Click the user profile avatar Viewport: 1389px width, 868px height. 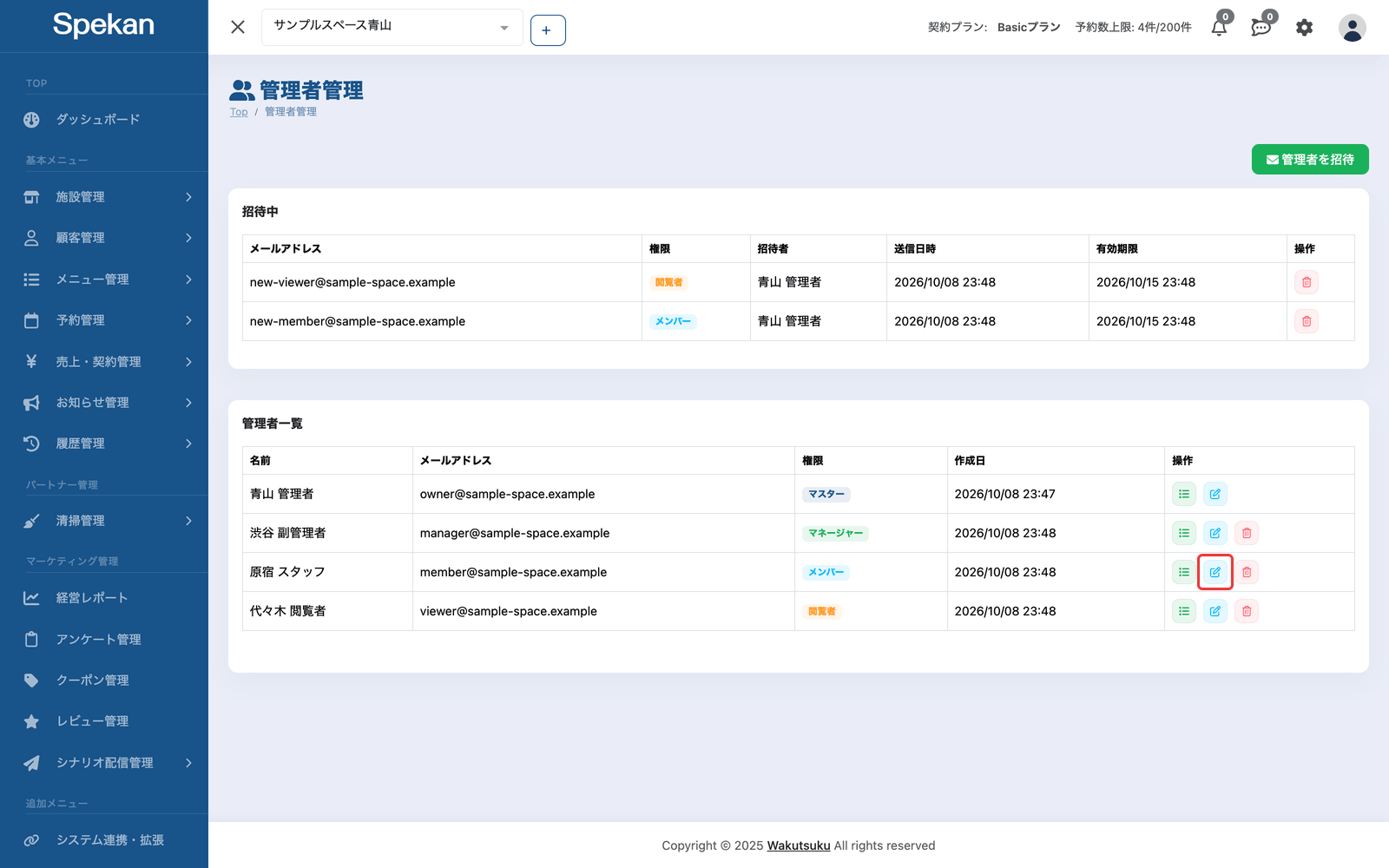tap(1352, 28)
